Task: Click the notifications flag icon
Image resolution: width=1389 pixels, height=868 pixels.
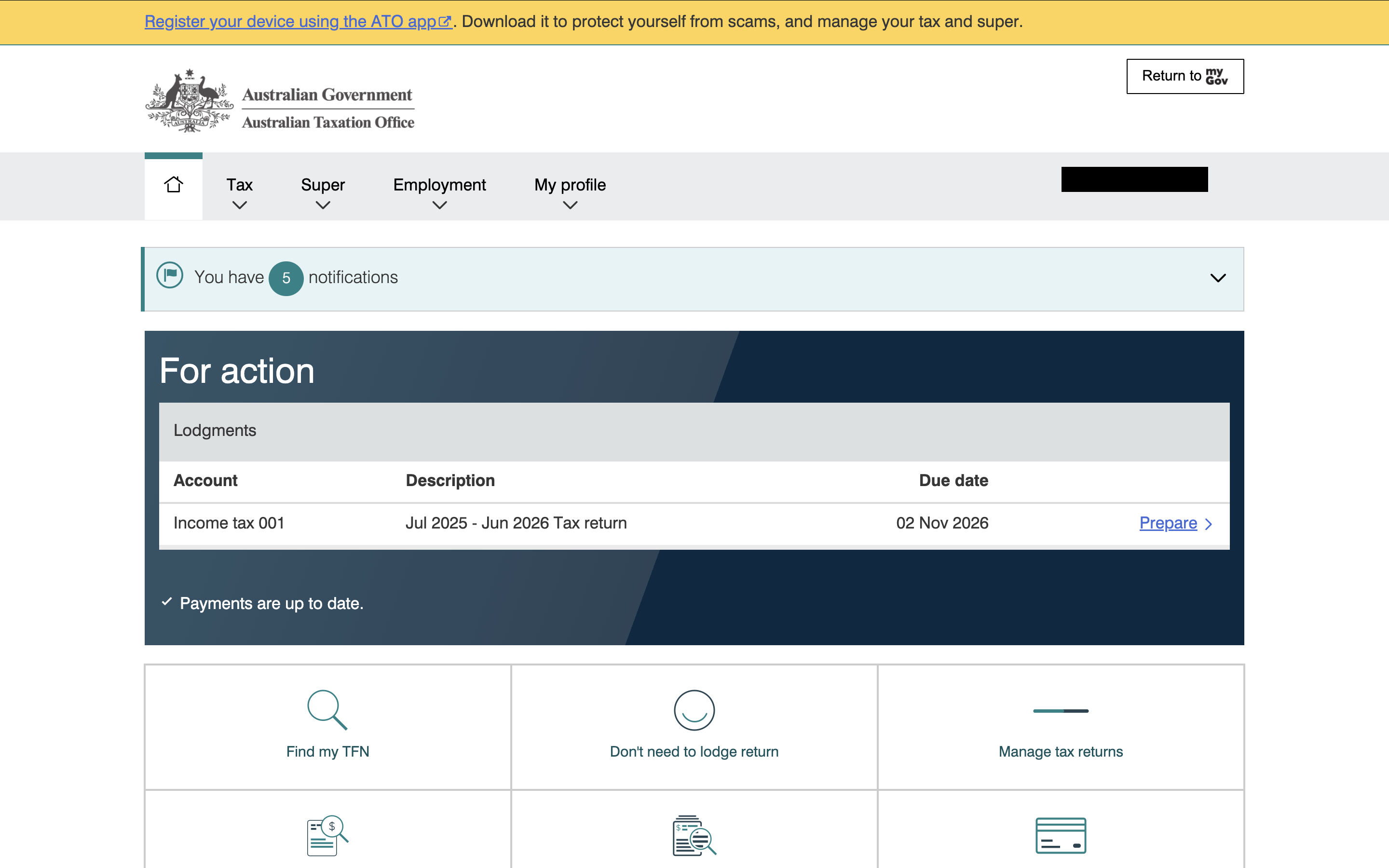Action: click(x=170, y=275)
